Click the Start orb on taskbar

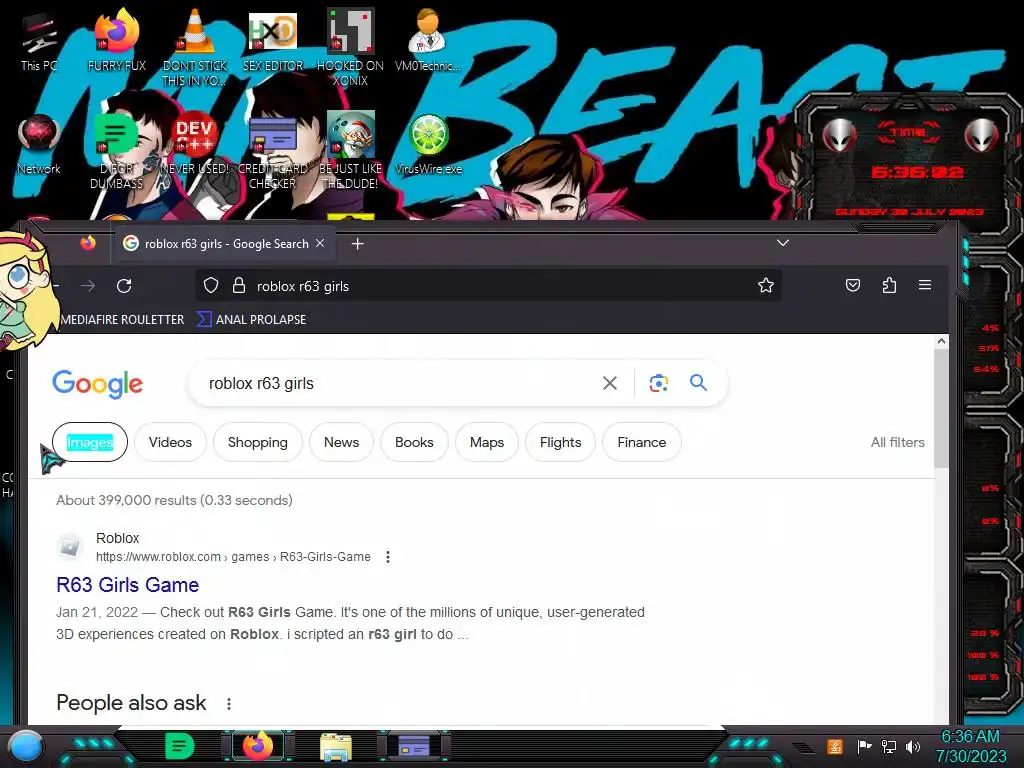coord(26,746)
